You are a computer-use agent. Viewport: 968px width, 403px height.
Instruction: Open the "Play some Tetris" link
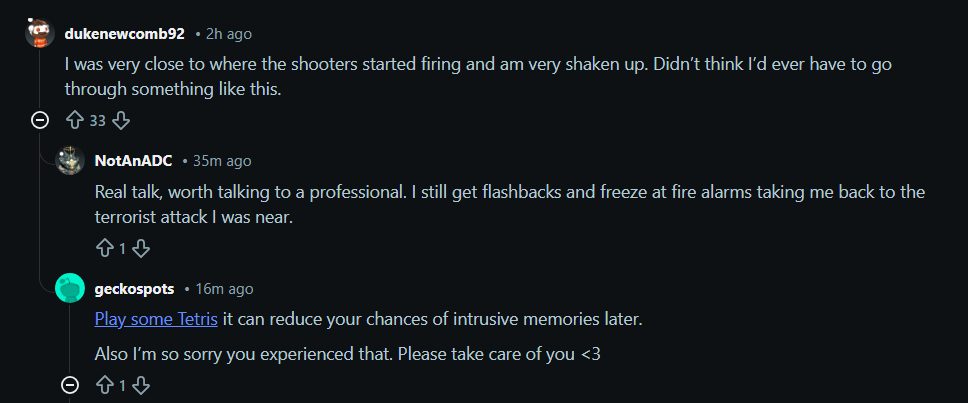[156, 320]
